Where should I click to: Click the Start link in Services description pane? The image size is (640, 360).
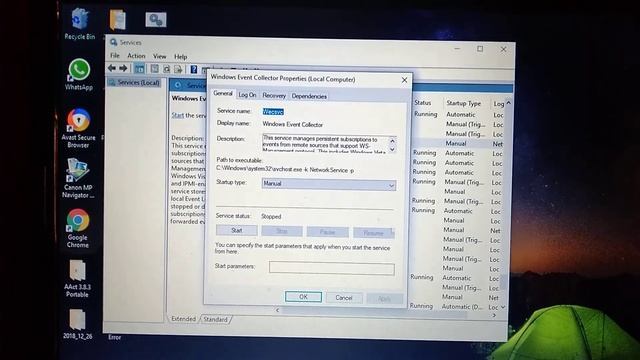(178, 115)
